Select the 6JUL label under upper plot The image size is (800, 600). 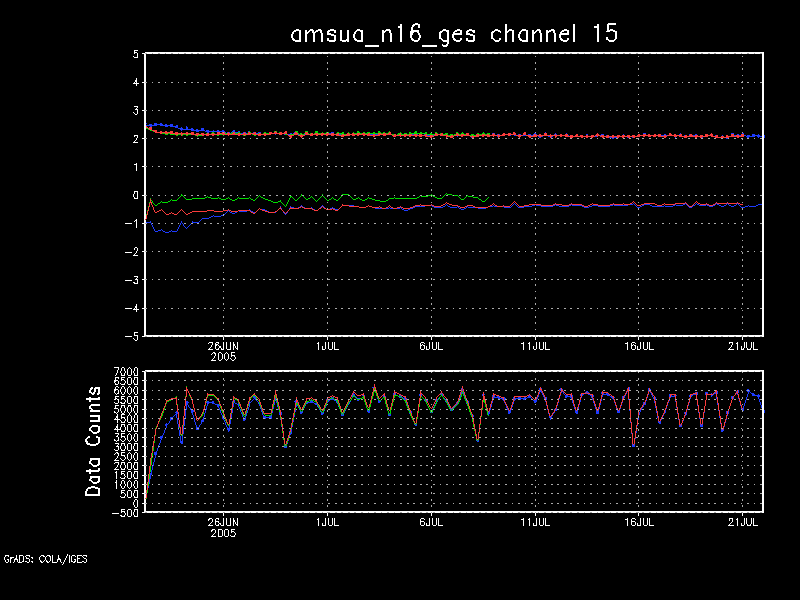tap(430, 345)
